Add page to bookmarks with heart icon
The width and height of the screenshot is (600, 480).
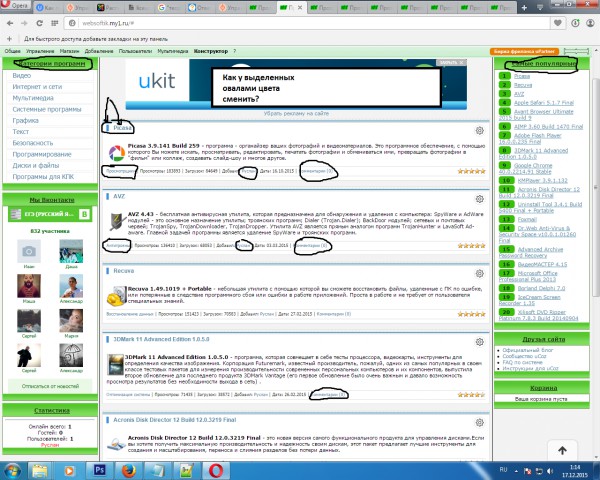pos(558,23)
